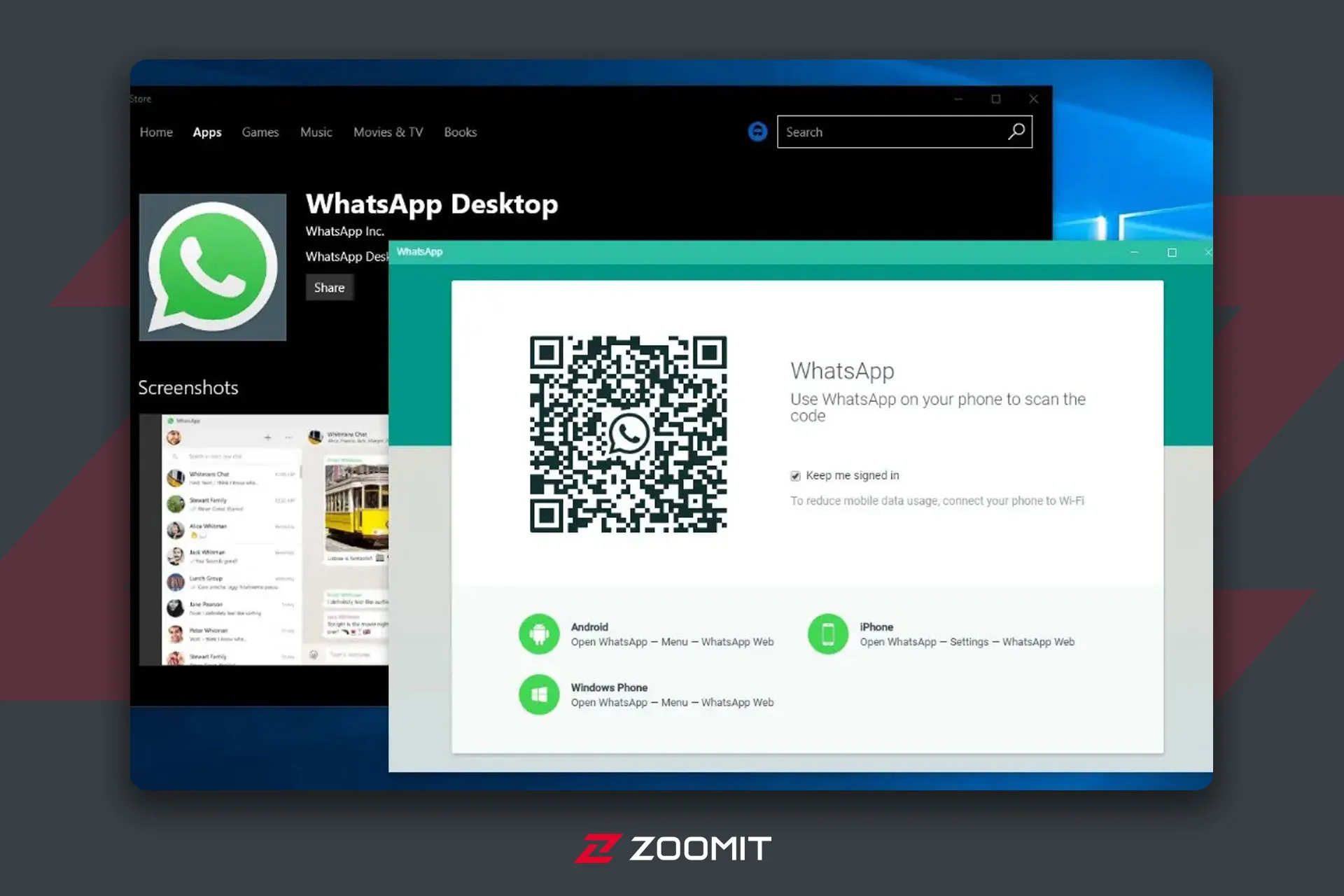Click the Android instructions text

click(672, 642)
